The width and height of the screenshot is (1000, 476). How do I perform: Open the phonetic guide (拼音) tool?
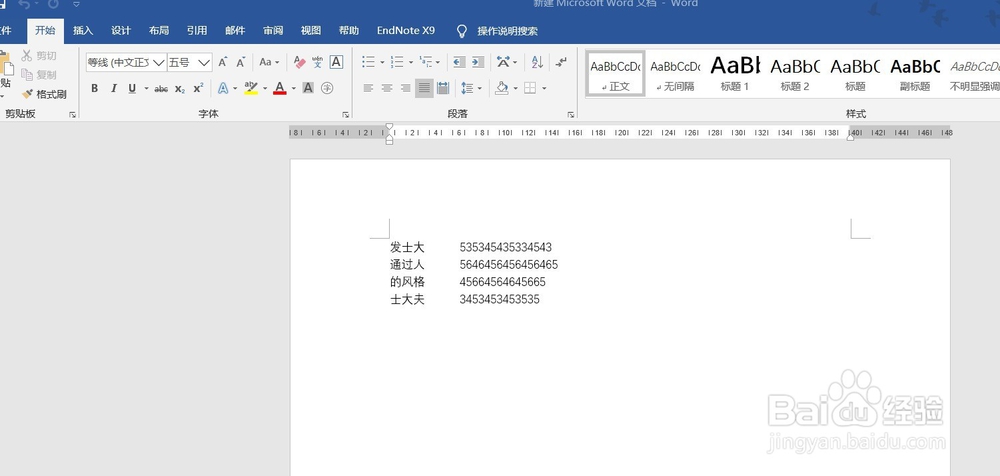click(x=318, y=62)
